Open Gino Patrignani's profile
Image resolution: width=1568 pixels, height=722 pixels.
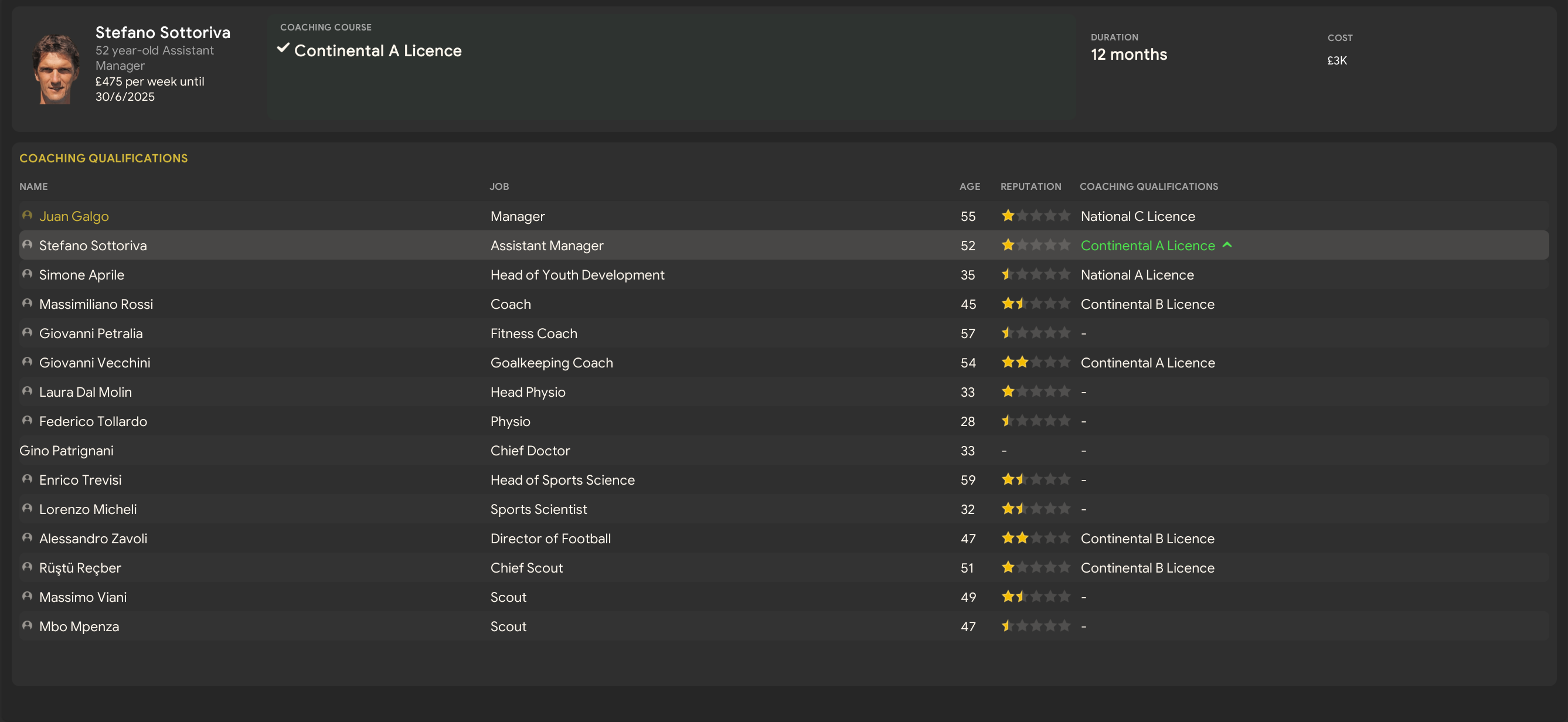click(66, 451)
